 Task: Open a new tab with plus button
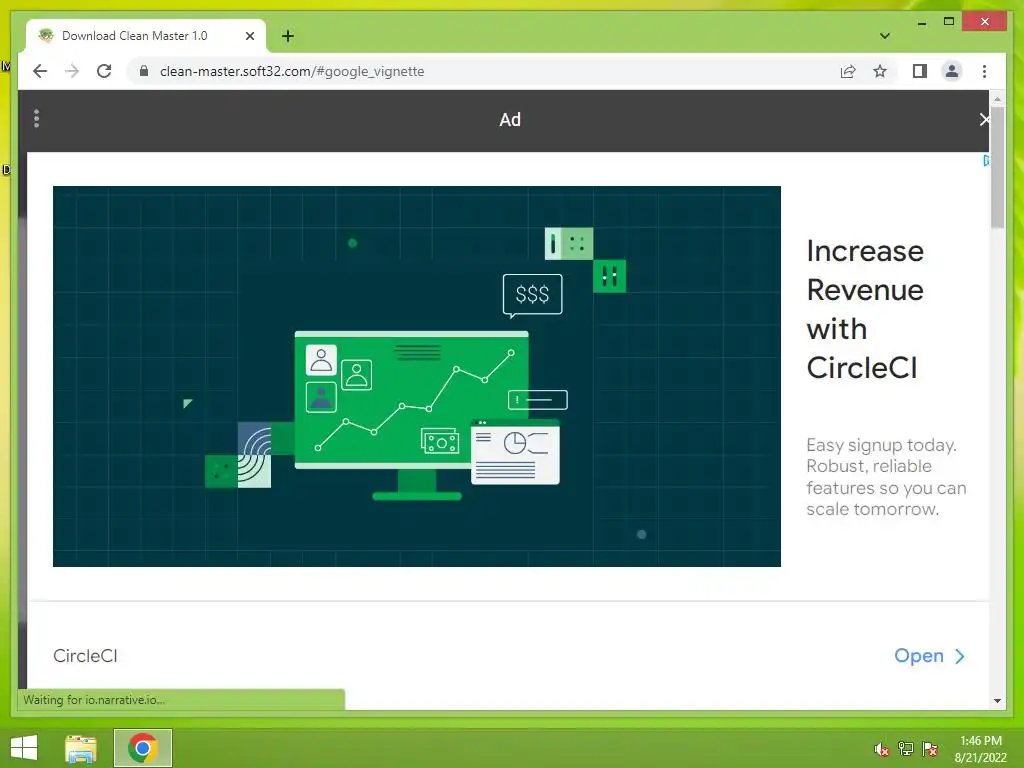pyautogui.click(x=288, y=36)
